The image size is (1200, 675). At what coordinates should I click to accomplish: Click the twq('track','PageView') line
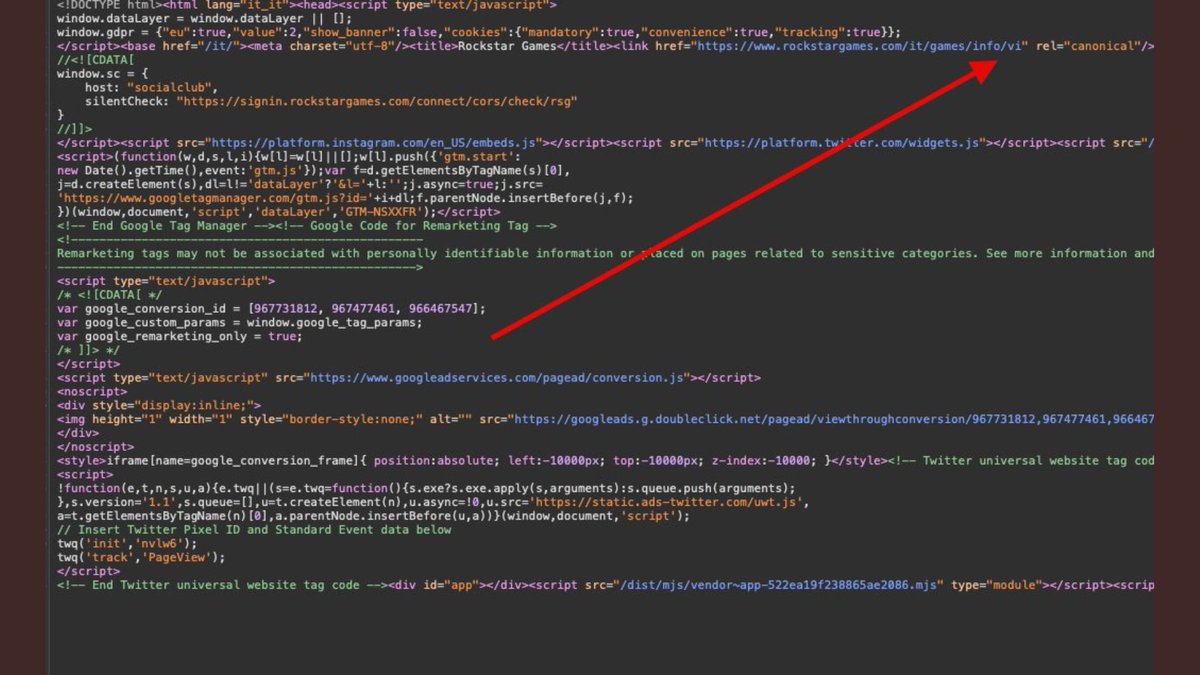click(x=141, y=557)
